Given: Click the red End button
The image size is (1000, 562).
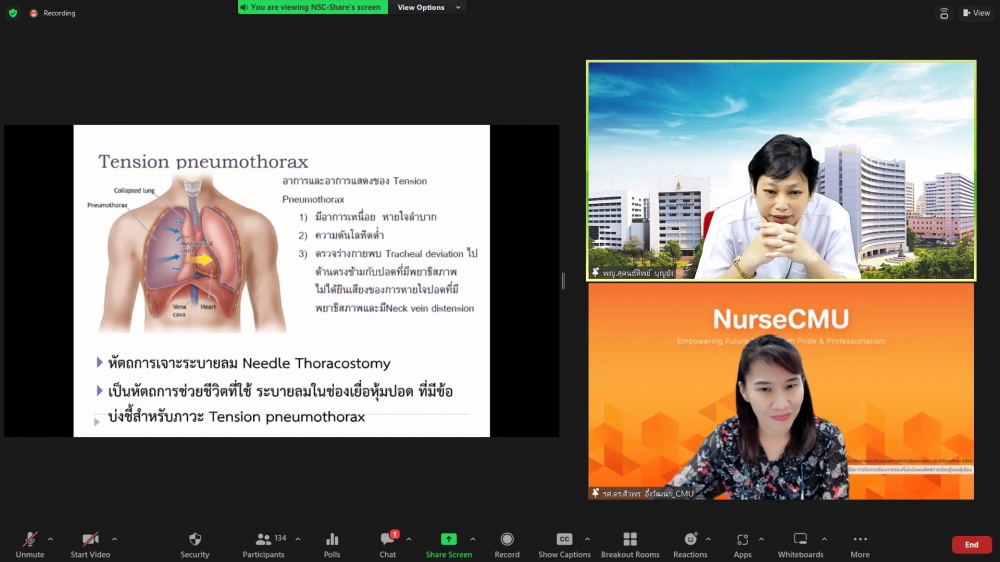Looking at the screenshot, I should (x=971, y=545).
